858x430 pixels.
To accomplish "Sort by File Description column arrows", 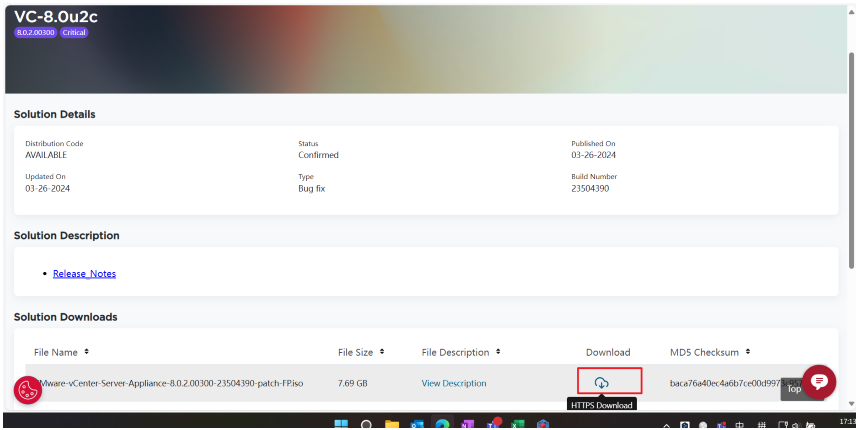I will 498,352.
